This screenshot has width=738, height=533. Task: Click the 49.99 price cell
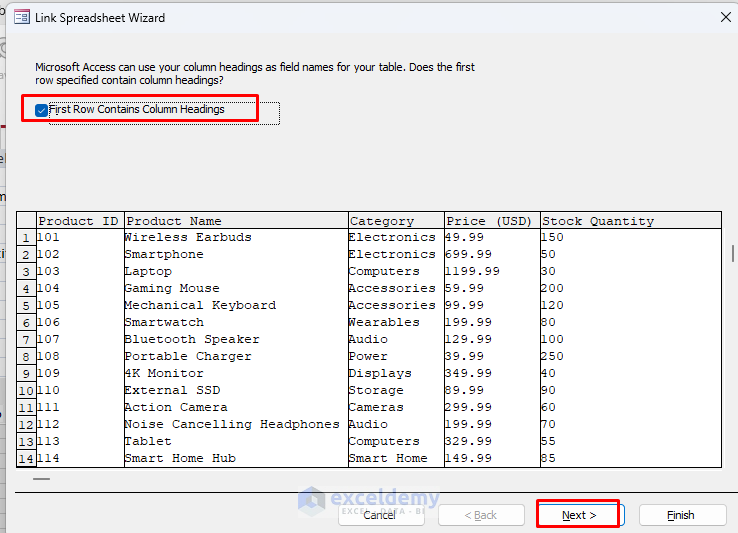point(492,237)
